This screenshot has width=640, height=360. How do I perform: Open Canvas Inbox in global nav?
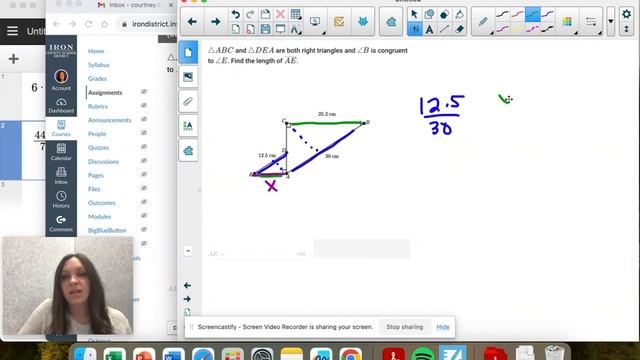[61, 176]
